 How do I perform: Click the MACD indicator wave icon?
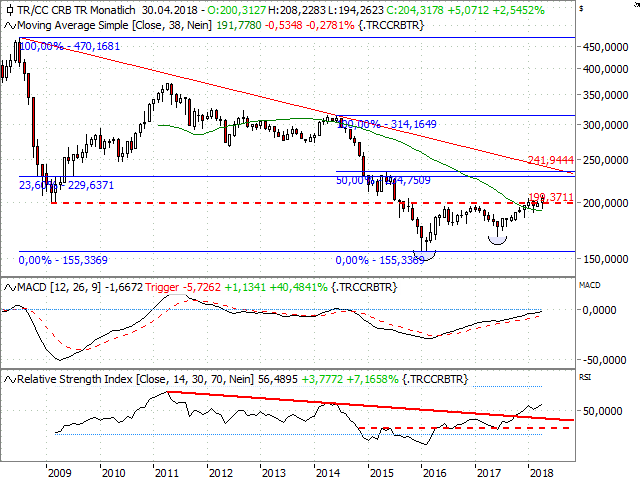[10, 288]
